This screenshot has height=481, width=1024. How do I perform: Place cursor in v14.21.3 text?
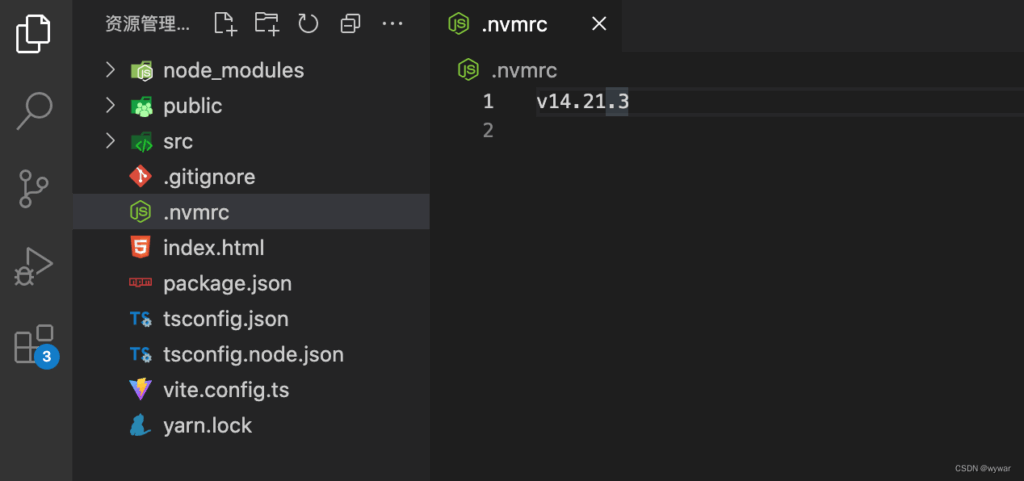pyautogui.click(x=583, y=102)
